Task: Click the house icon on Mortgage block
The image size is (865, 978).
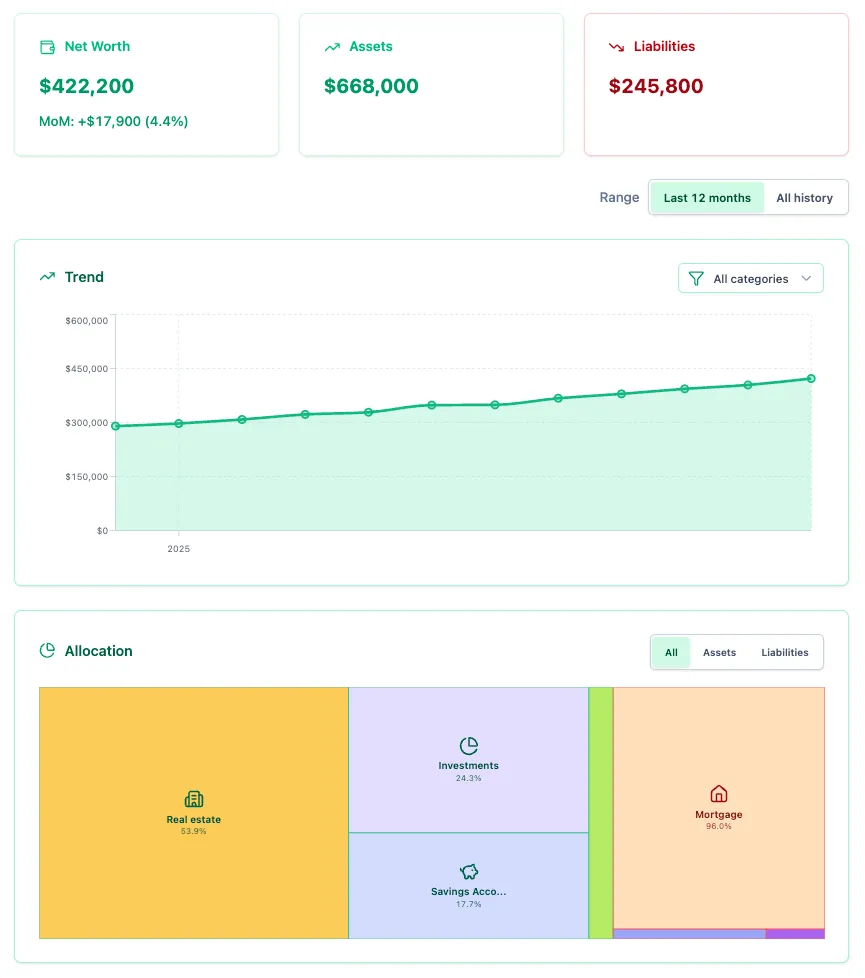Action: tap(718, 793)
